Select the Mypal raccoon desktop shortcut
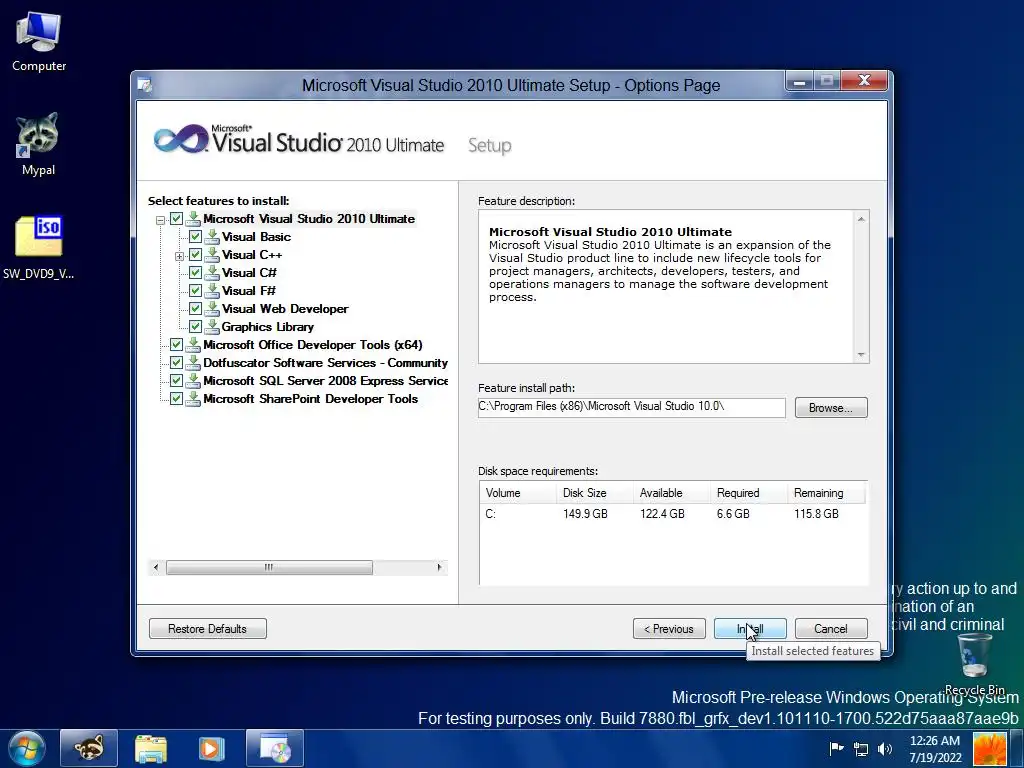 (38, 144)
